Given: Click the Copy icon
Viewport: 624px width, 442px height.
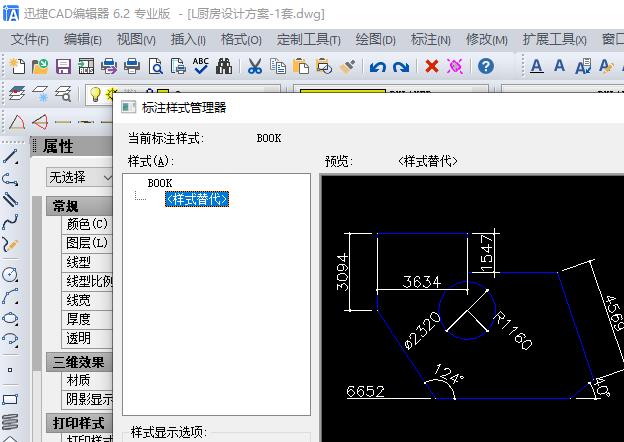Looking at the screenshot, I should tap(278, 66).
